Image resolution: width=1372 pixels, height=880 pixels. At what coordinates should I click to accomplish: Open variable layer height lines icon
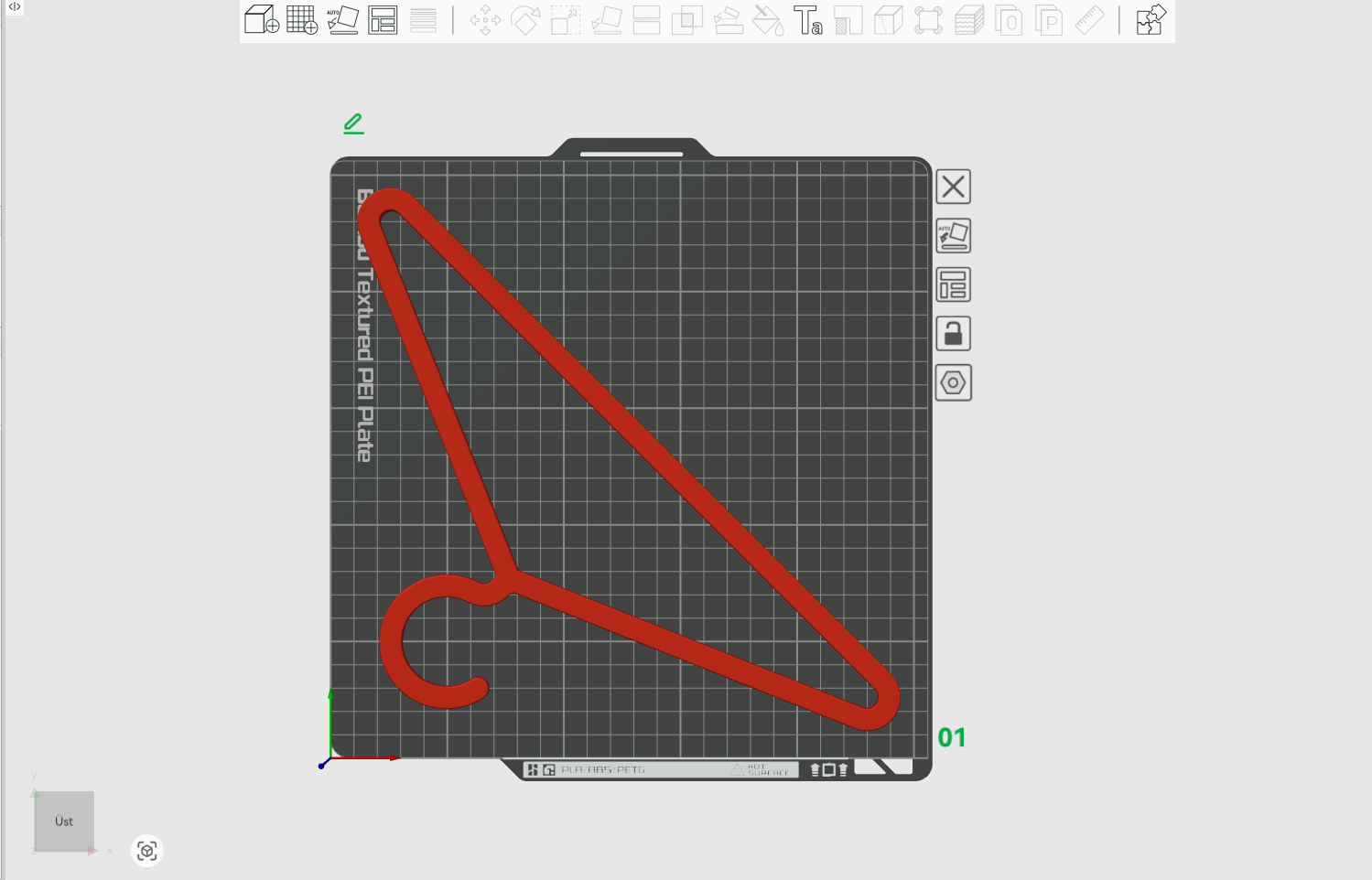423,20
